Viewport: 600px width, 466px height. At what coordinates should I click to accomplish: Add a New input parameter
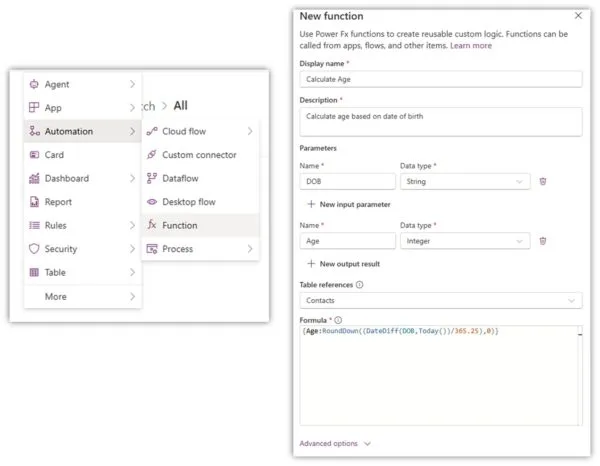click(x=349, y=204)
